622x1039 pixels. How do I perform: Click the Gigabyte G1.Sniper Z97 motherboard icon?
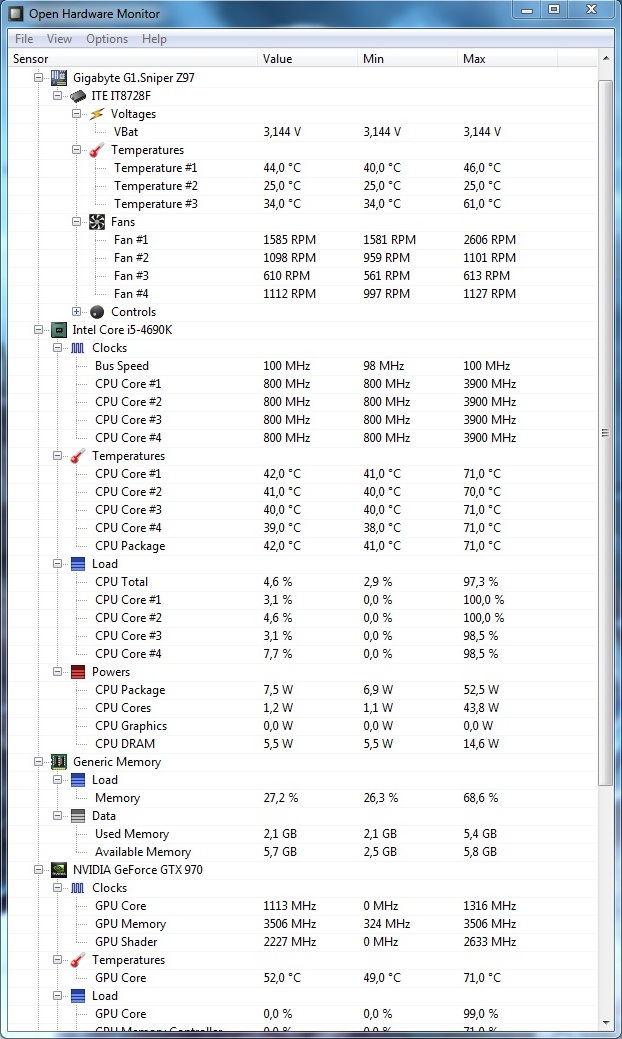tap(59, 78)
